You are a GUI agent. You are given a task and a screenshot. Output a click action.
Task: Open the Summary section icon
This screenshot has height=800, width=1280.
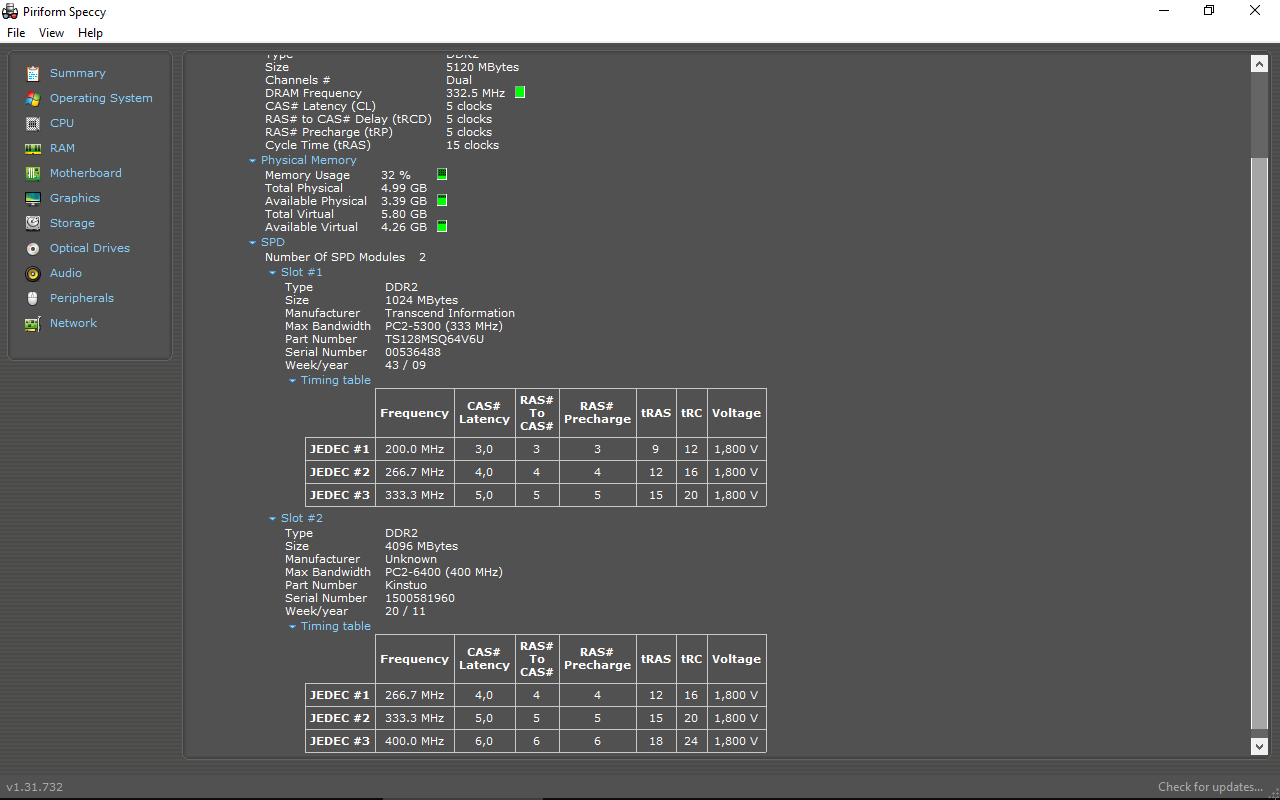[x=33, y=73]
